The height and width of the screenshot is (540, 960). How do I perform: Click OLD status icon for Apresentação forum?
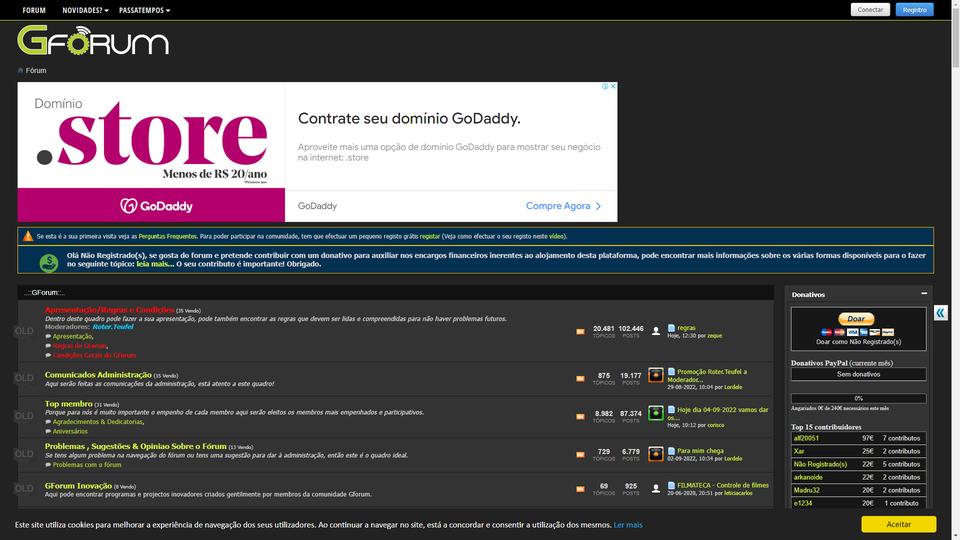(24, 331)
